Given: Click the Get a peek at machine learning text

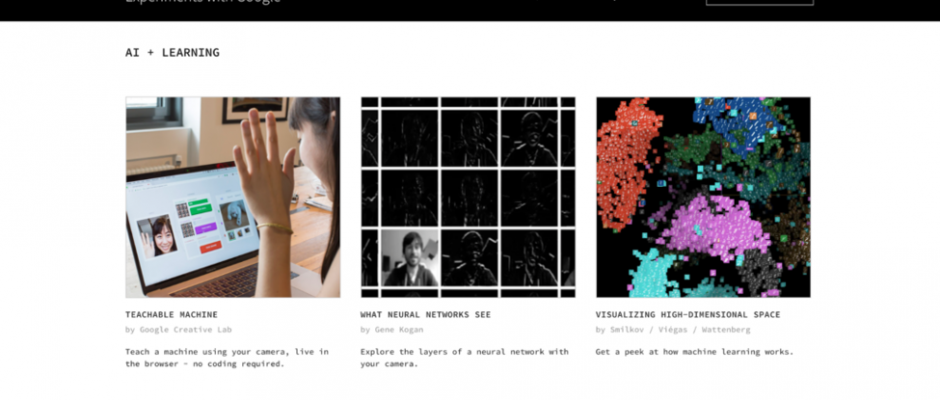Looking at the screenshot, I should coord(694,352).
